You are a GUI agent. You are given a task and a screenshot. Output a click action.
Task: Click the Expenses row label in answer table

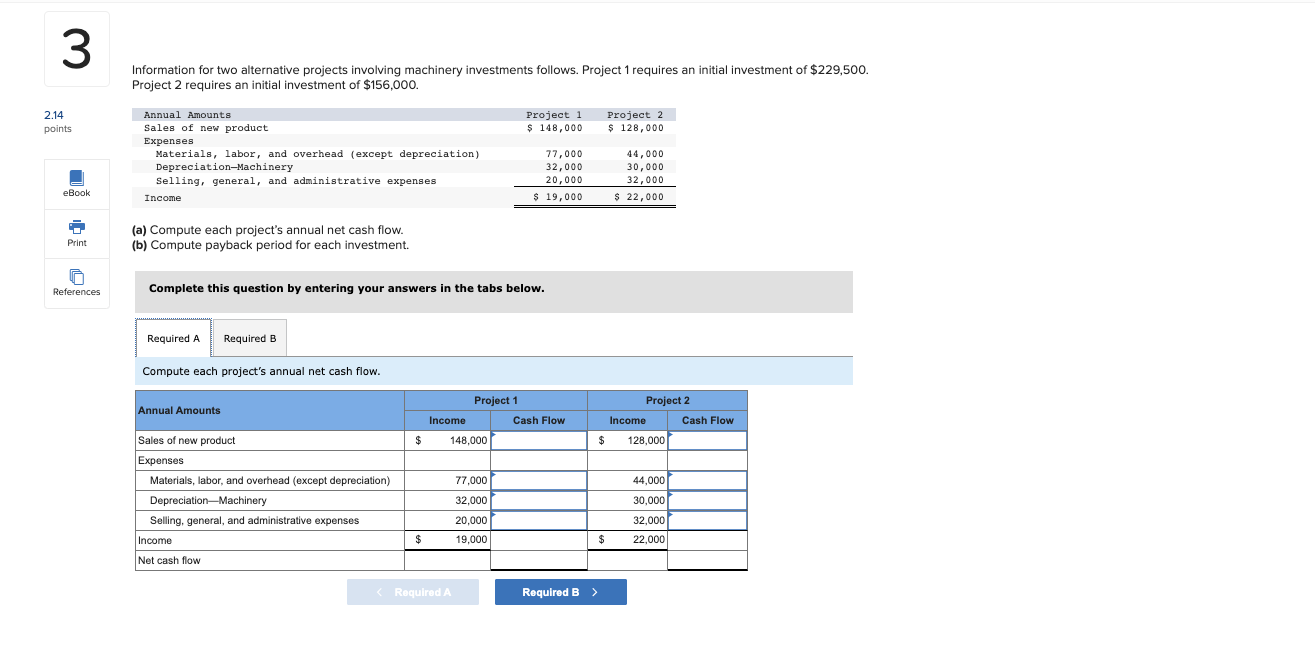[161, 460]
